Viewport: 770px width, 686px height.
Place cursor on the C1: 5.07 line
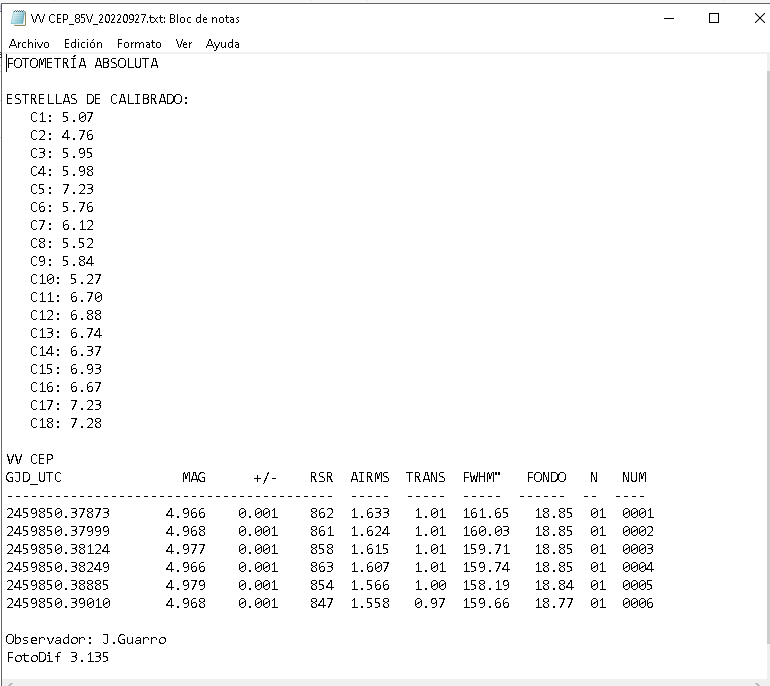[x=62, y=117]
